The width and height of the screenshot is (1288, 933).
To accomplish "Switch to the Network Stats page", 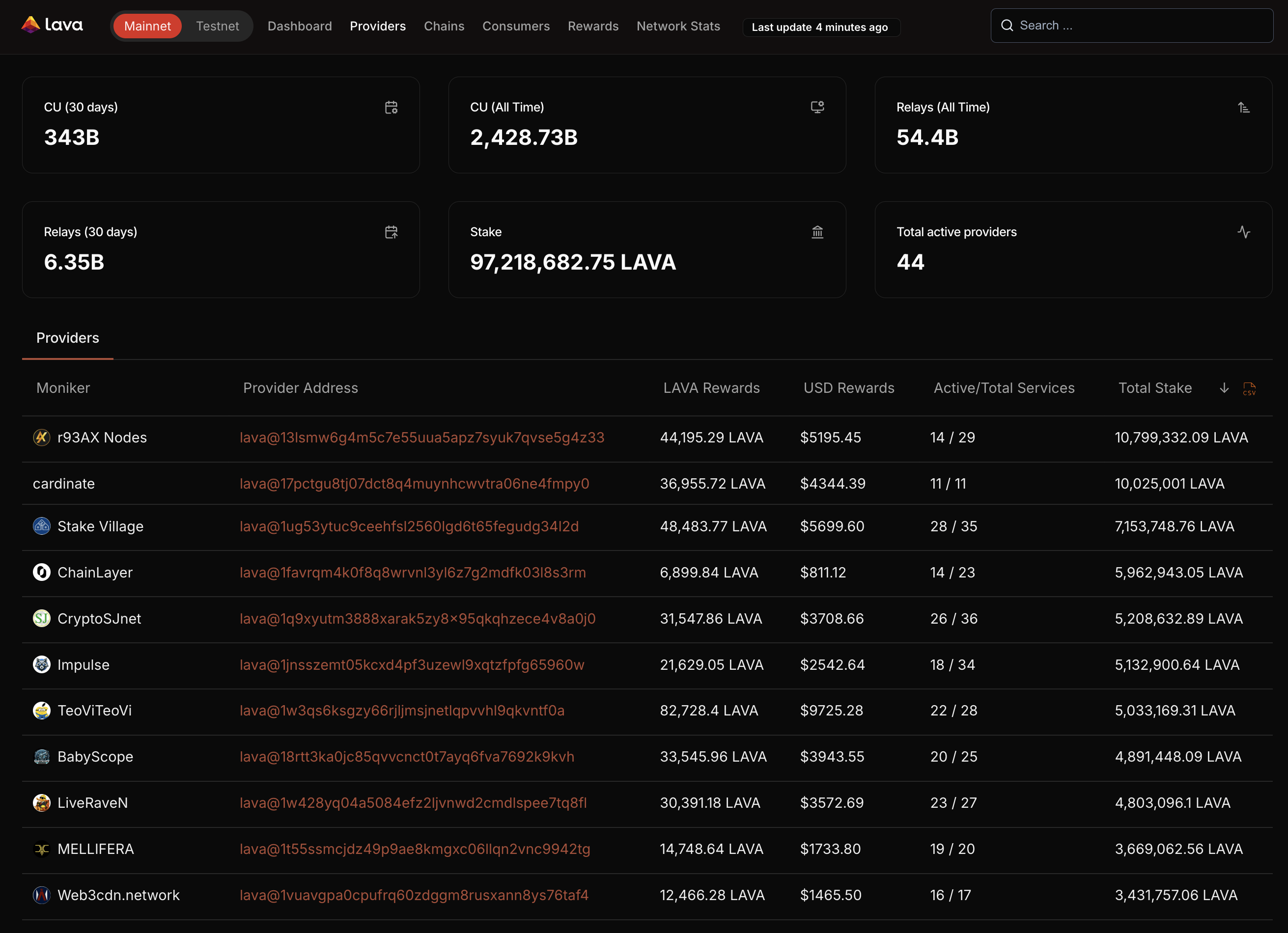I will [x=678, y=26].
